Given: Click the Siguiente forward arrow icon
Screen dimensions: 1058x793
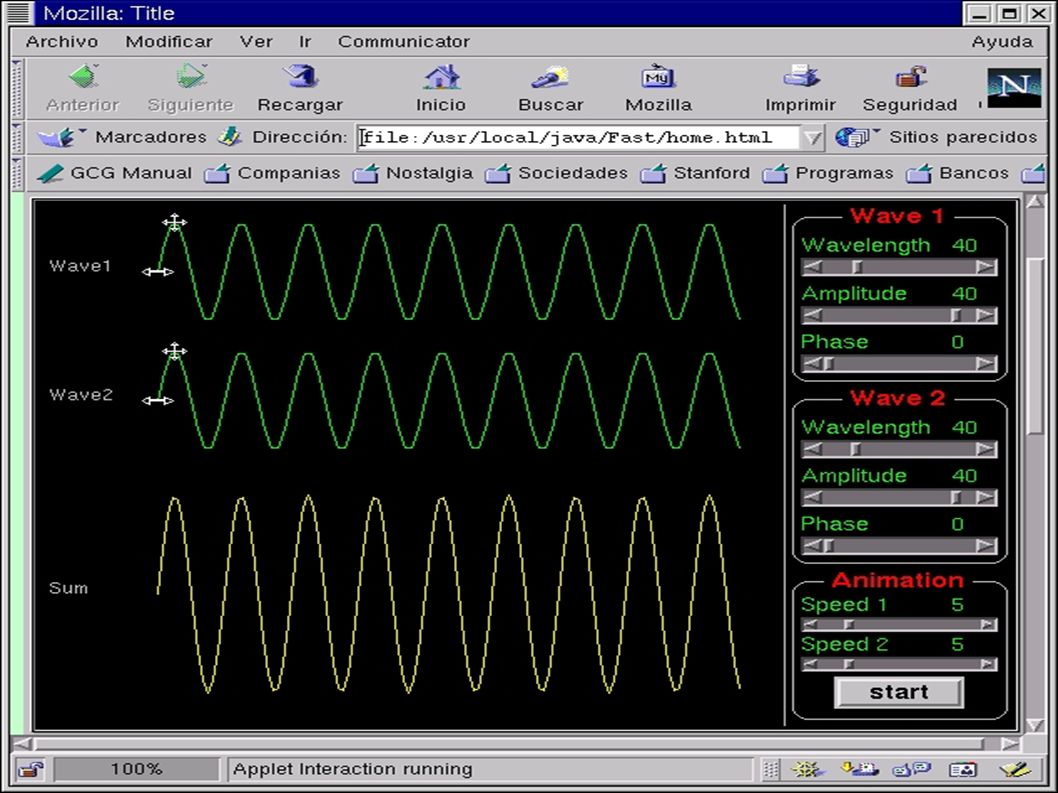Looking at the screenshot, I should 192,77.
